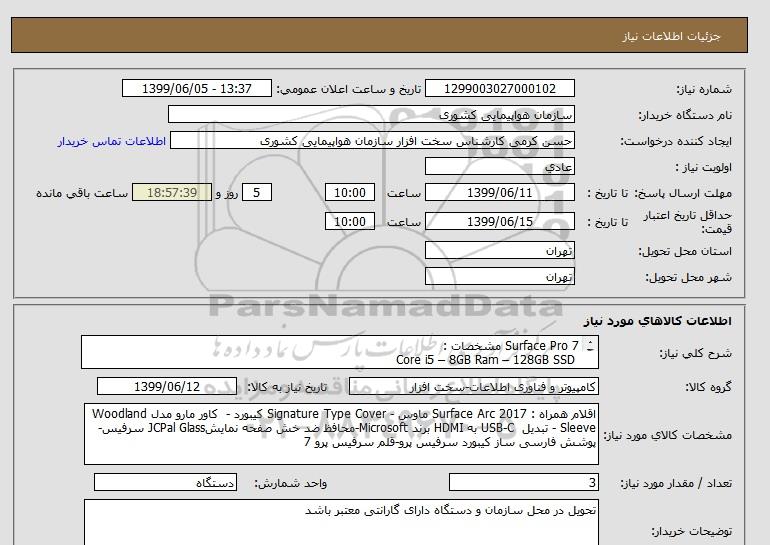The width and height of the screenshot is (770, 545).
Task: Click the text ساعت باقی مانده
Action: coord(82,193)
